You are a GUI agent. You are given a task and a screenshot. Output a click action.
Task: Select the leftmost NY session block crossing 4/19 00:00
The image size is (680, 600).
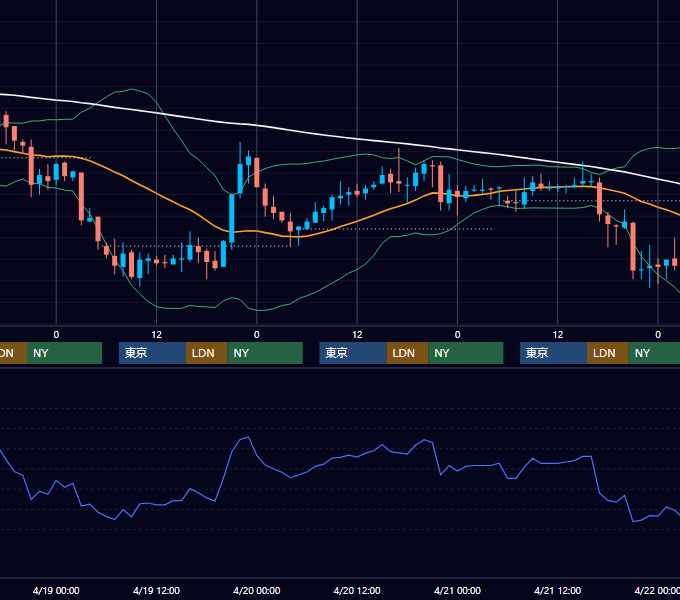[64, 353]
